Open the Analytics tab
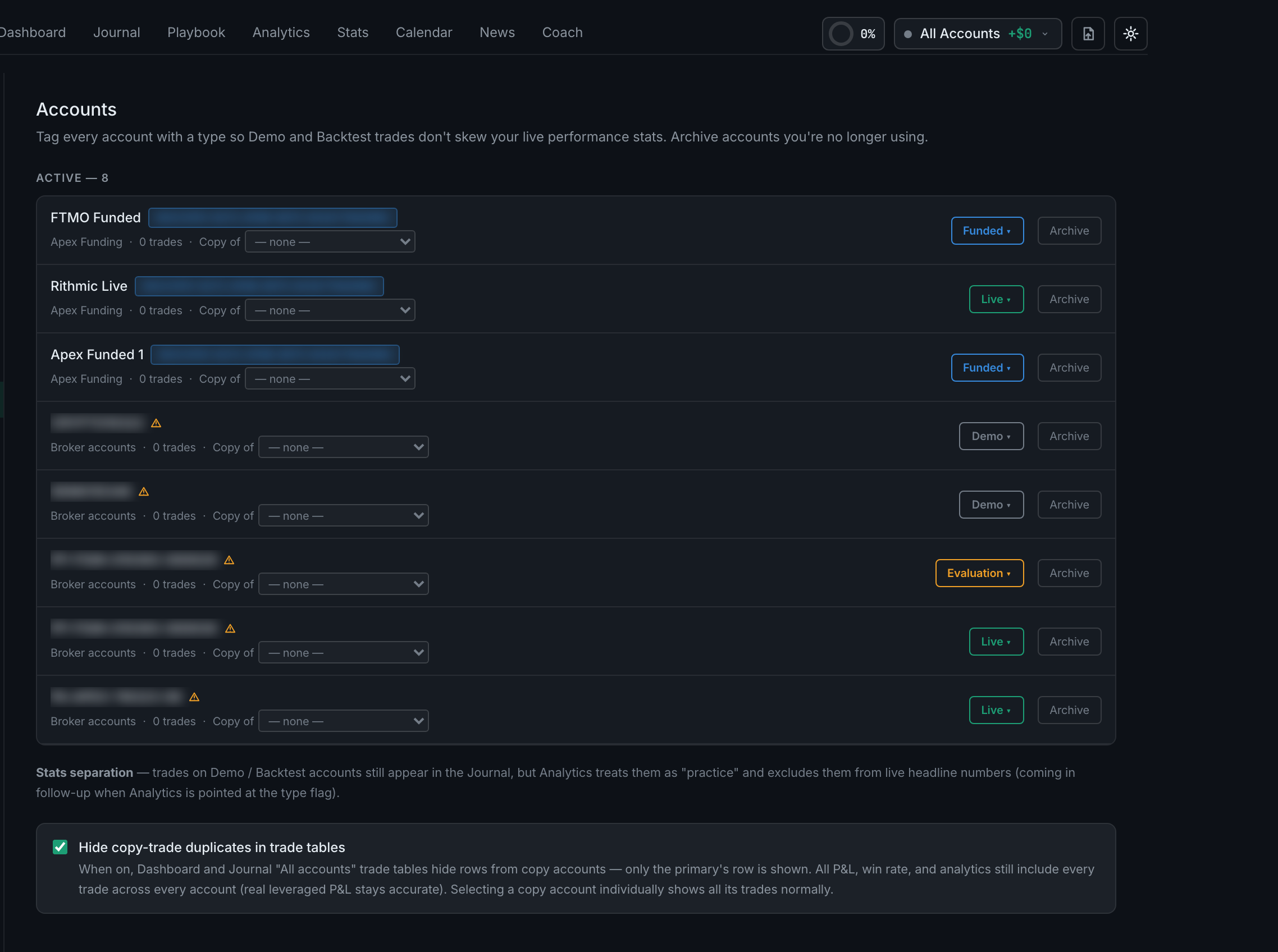The width and height of the screenshot is (1278, 952). click(x=281, y=33)
